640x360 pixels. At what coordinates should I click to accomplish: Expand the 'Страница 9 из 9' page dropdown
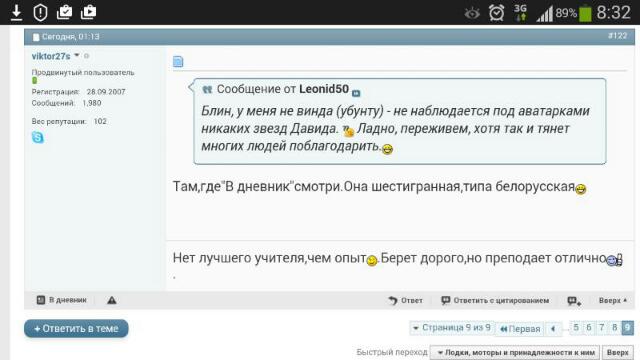pyautogui.click(x=452, y=328)
